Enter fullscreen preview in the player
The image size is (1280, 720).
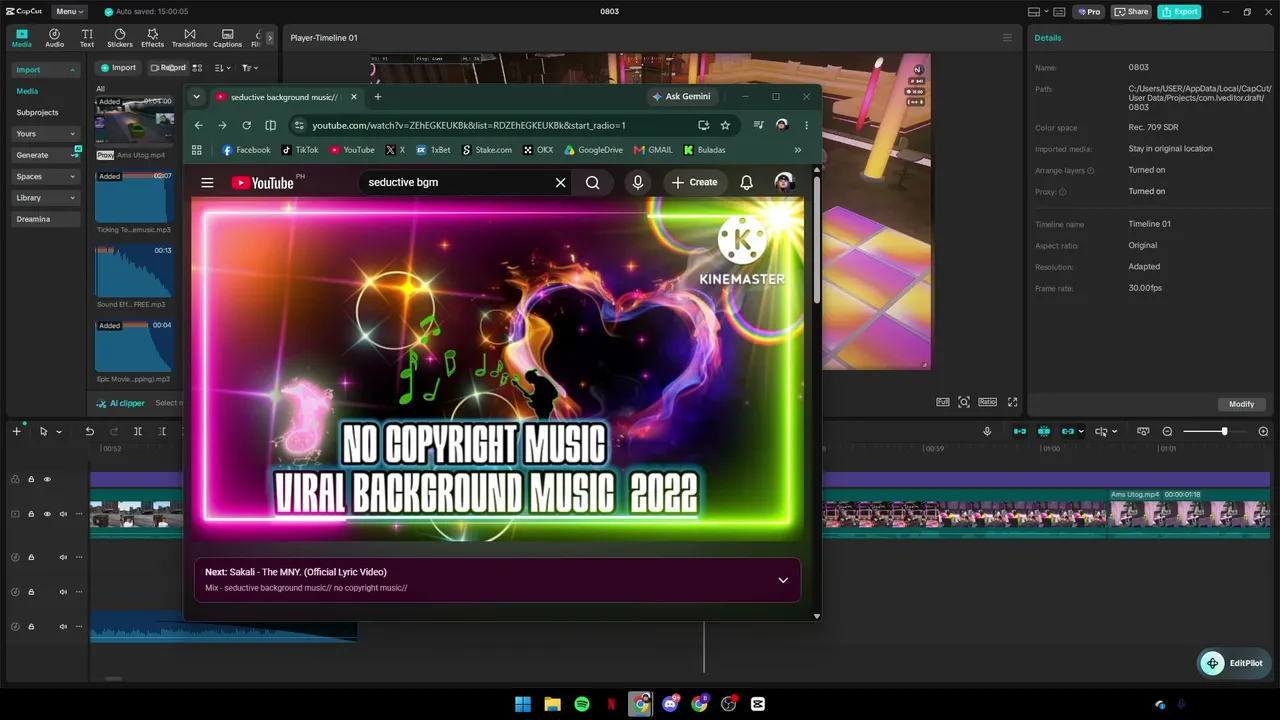tap(1012, 402)
